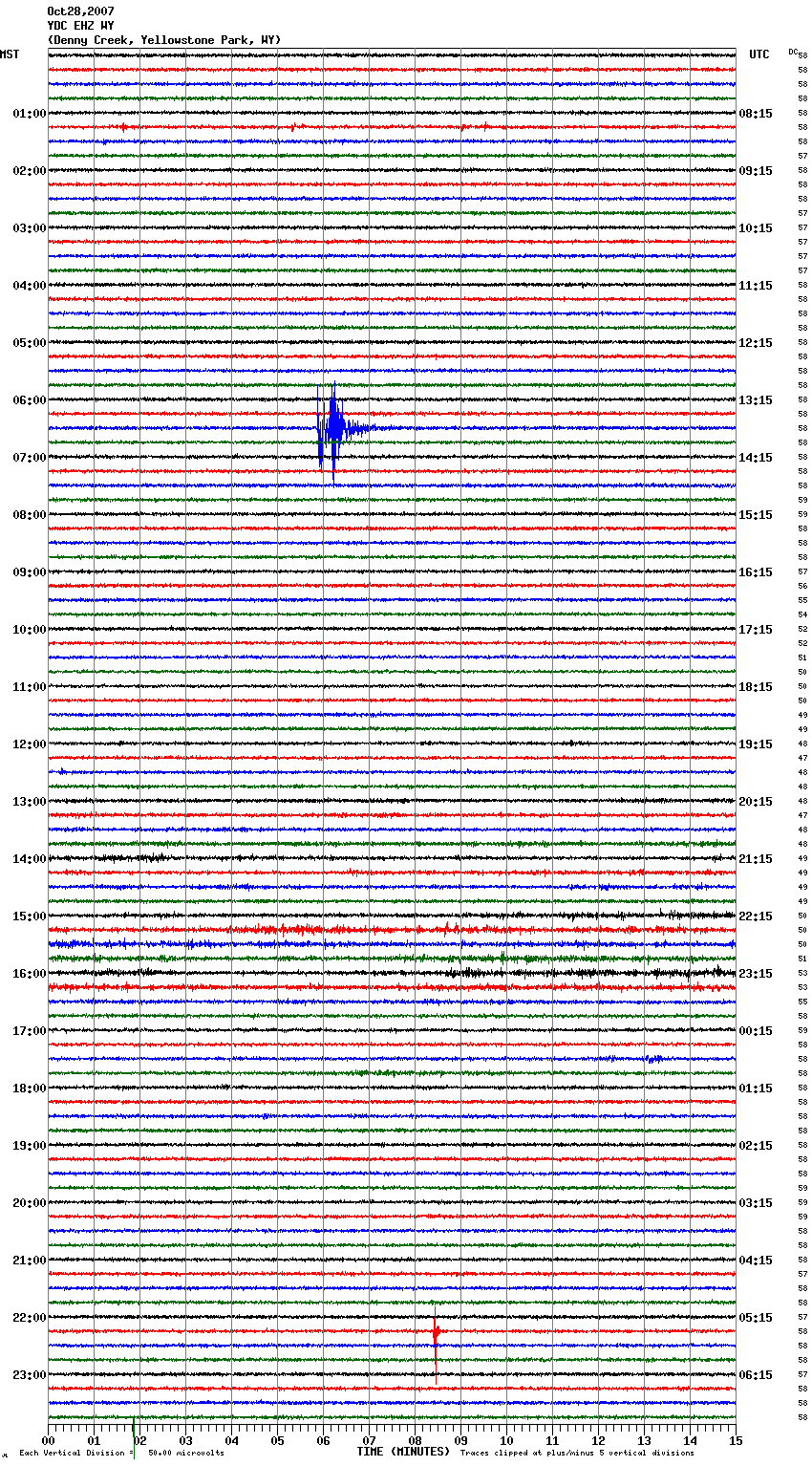Click minute 10 on the time axis
The image size is (812, 1466).
point(506,1440)
